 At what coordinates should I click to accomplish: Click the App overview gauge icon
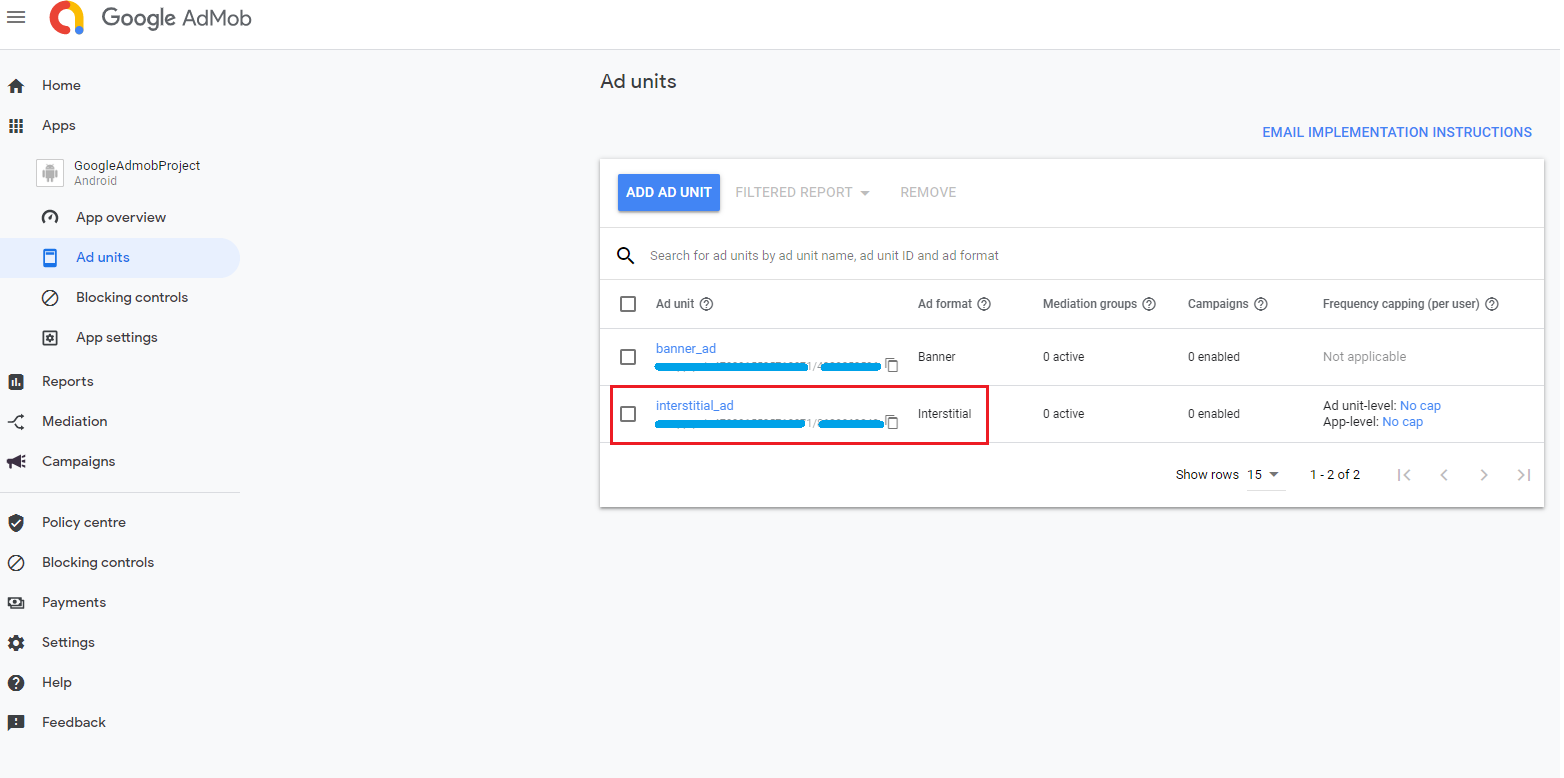[50, 217]
